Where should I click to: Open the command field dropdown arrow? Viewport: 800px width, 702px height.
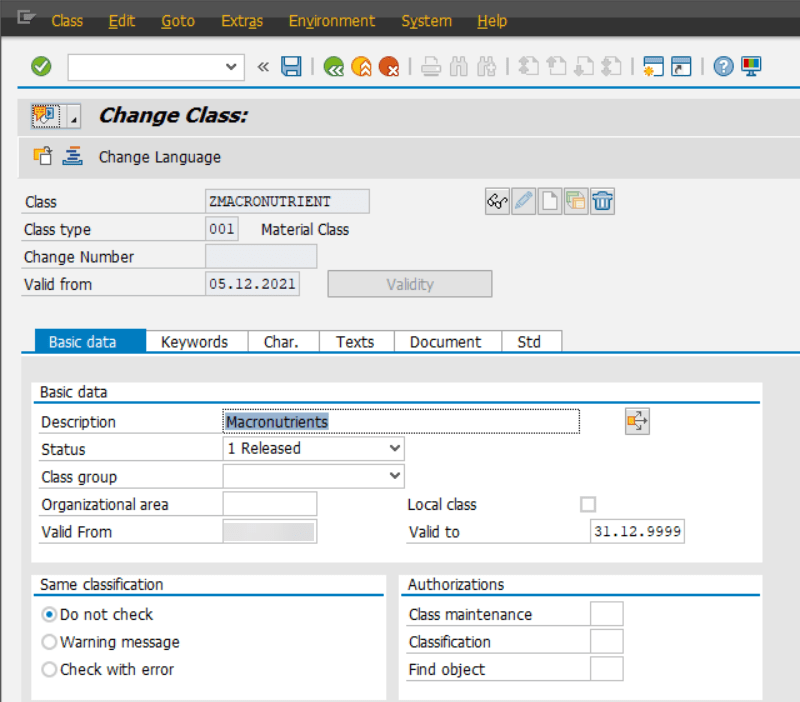[x=232, y=67]
